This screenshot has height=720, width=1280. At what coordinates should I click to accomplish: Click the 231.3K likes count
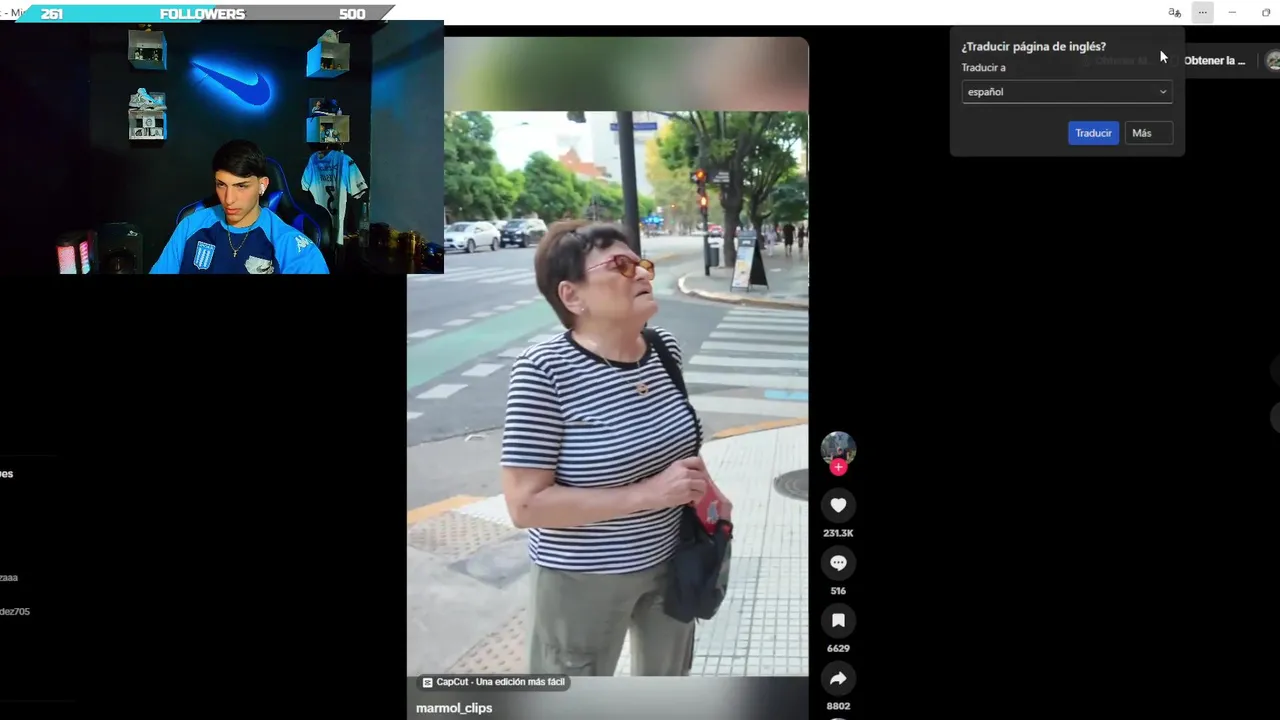pyautogui.click(x=838, y=533)
